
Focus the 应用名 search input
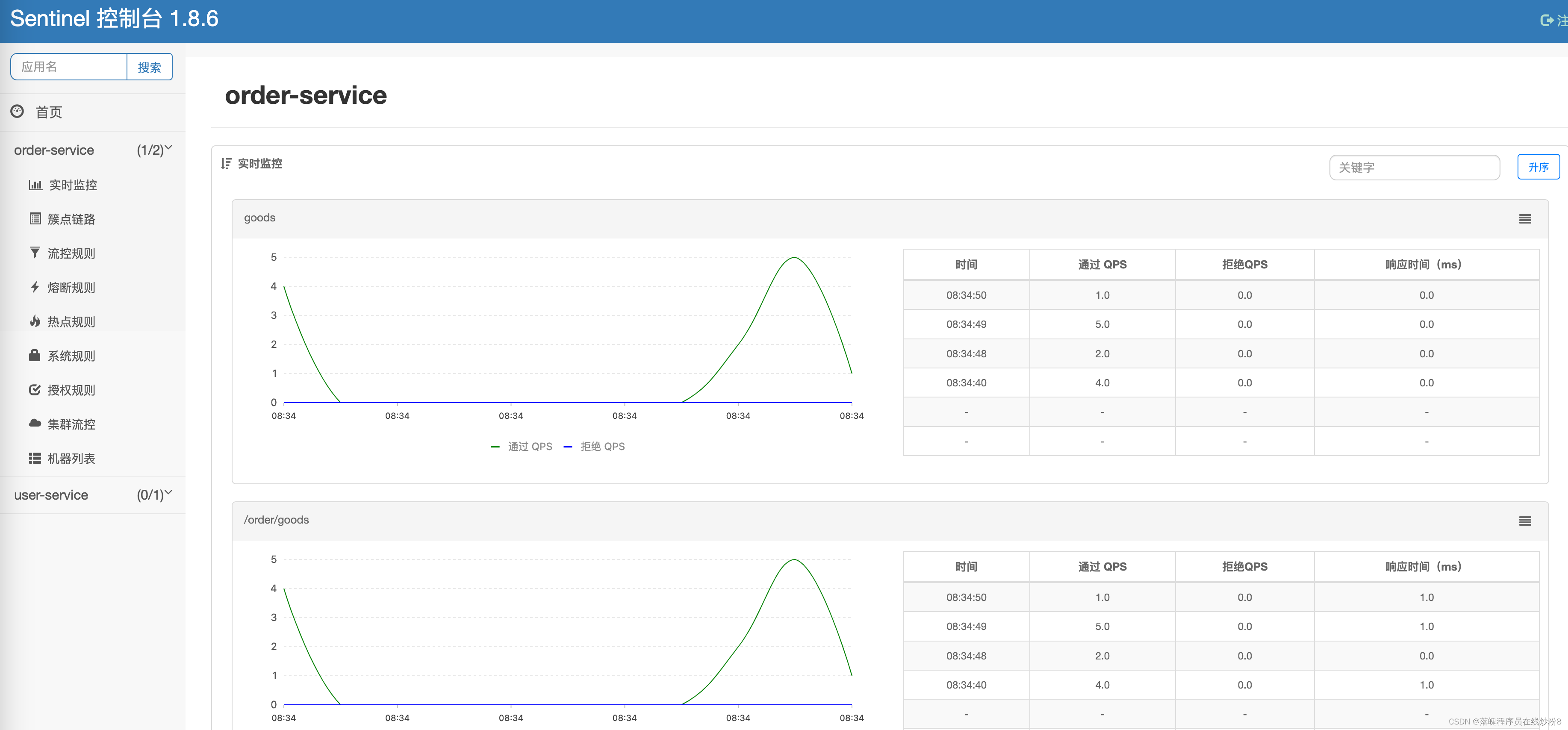pyautogui.click(x=69, y=67)
